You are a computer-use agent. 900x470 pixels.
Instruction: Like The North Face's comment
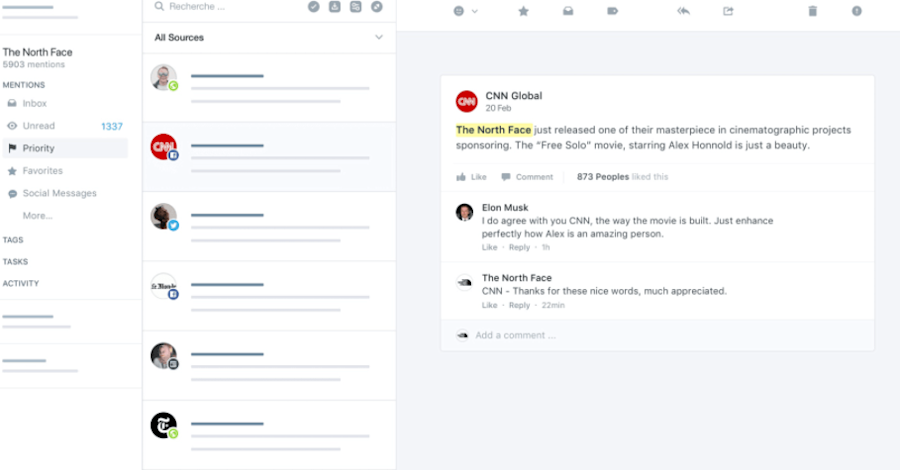[490, 305]
